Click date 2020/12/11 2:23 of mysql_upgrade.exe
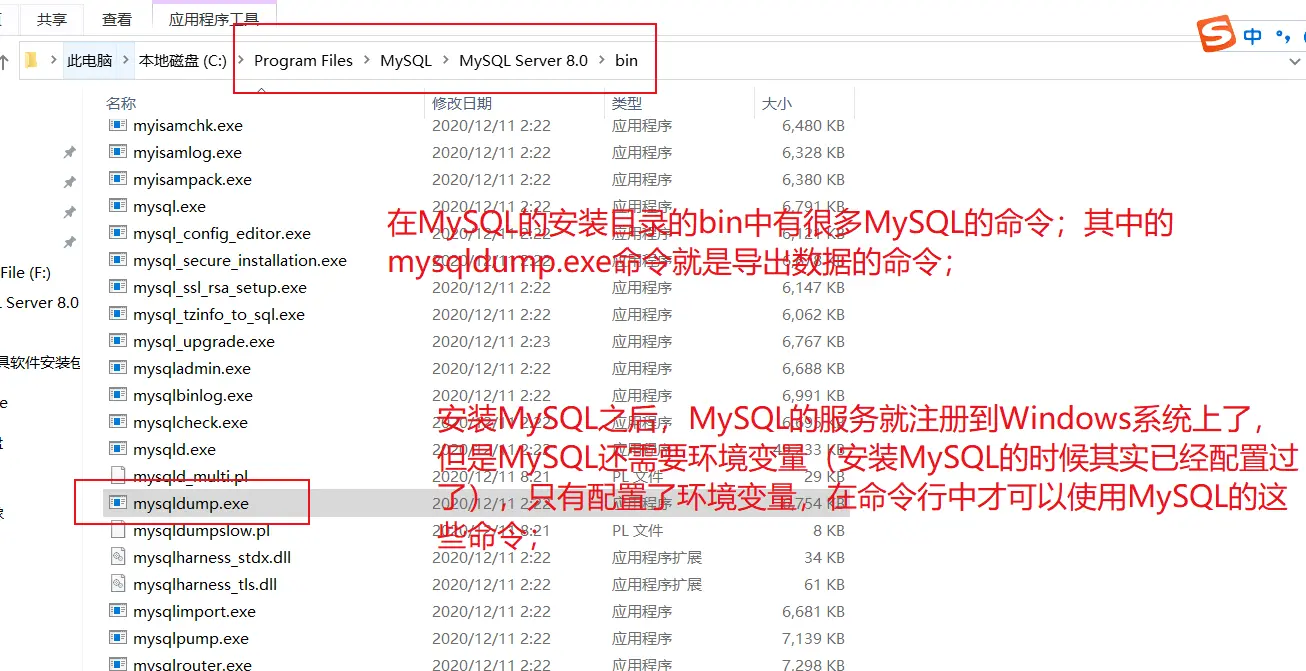 491,342
